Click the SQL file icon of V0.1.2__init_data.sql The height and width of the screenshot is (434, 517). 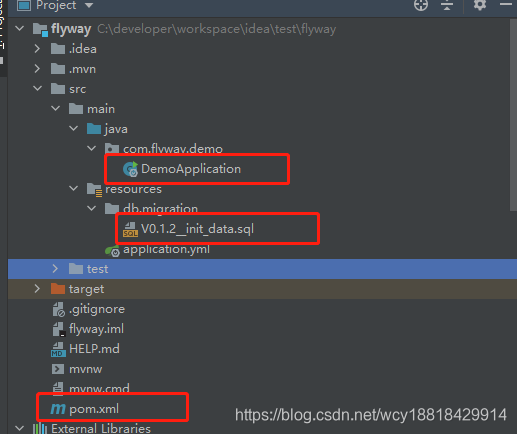click(130, 229)
